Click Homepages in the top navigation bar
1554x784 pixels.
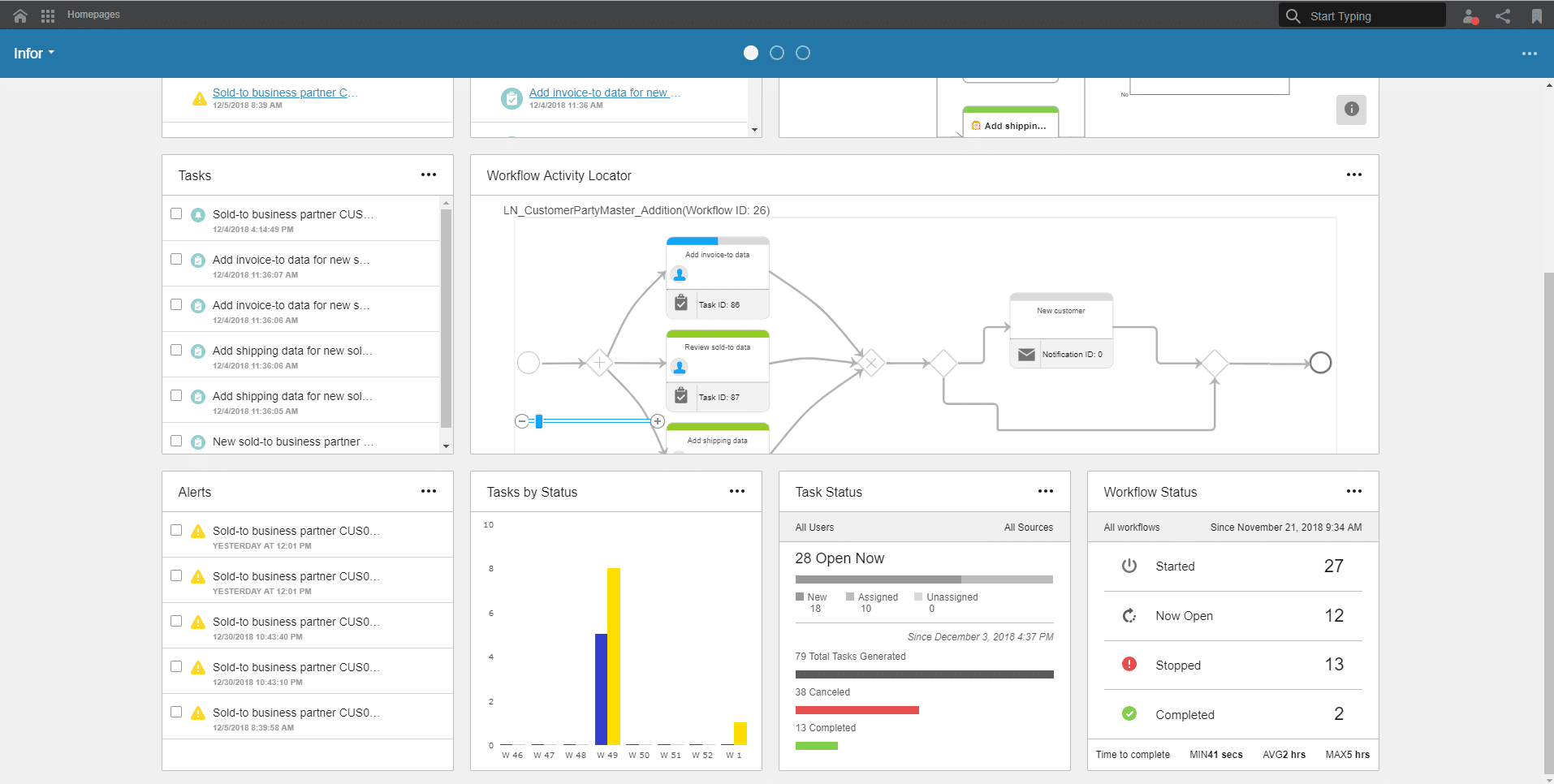pos(93,14)
